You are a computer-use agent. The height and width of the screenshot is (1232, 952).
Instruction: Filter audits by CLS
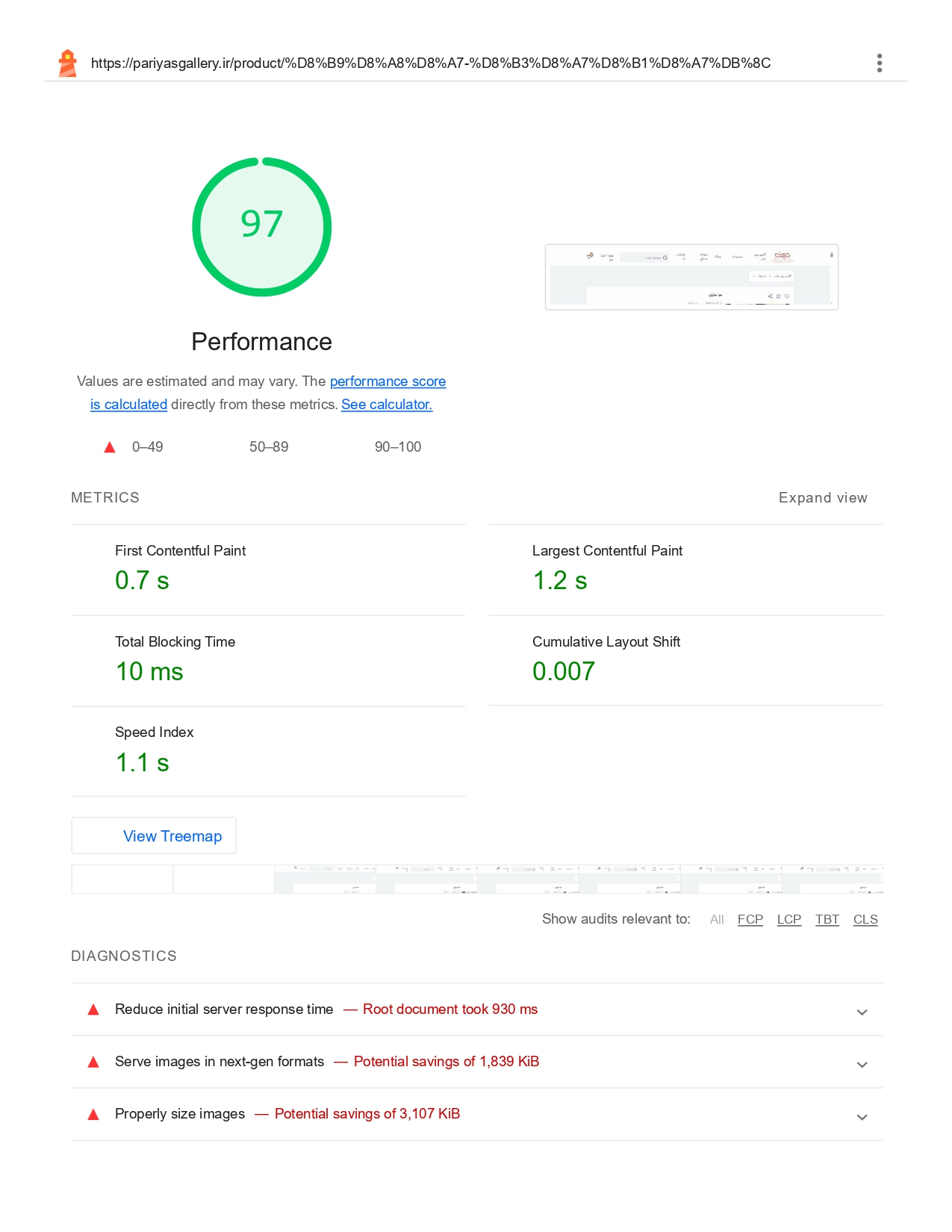coord(865,919)
